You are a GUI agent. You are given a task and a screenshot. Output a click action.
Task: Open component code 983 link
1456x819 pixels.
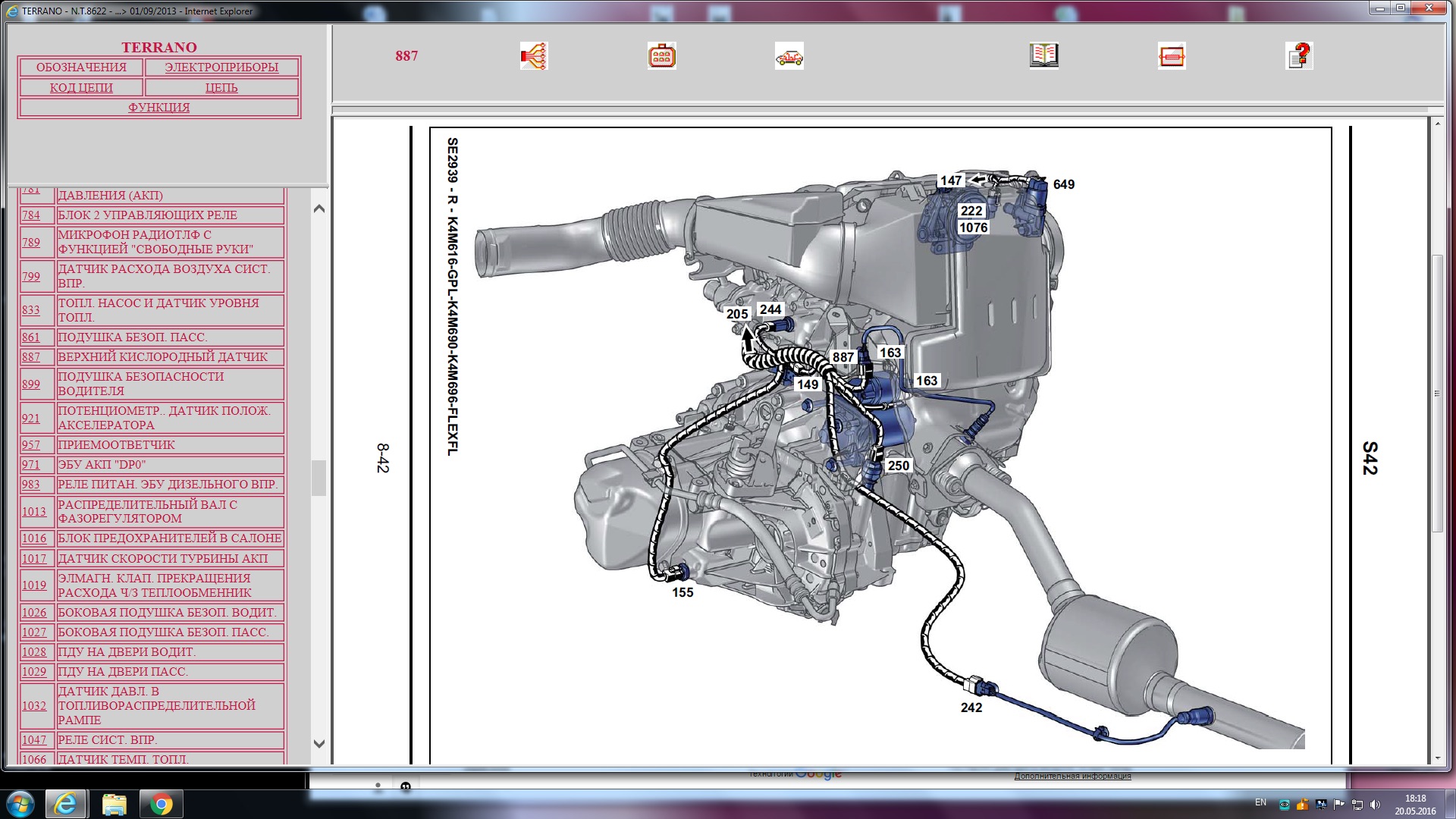click(31, 485)
